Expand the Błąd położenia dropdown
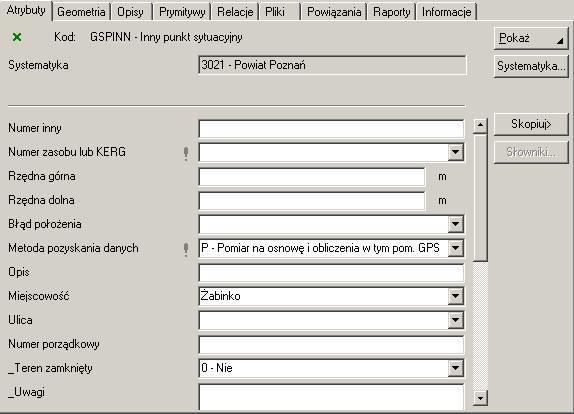The width and height of the screenshot is (574, 414). coord(455,224)
